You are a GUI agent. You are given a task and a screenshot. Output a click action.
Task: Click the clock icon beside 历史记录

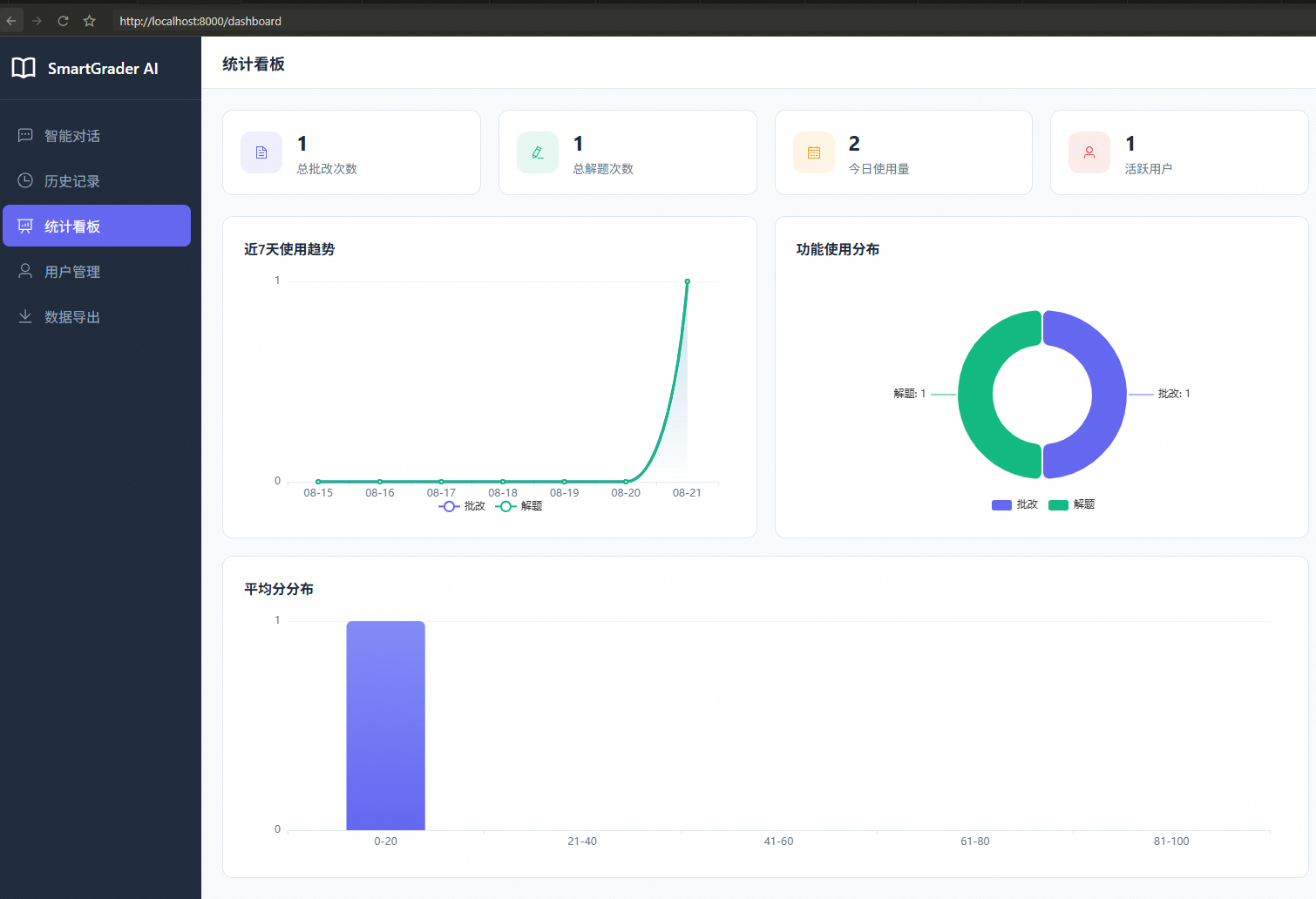coord(25,180)
